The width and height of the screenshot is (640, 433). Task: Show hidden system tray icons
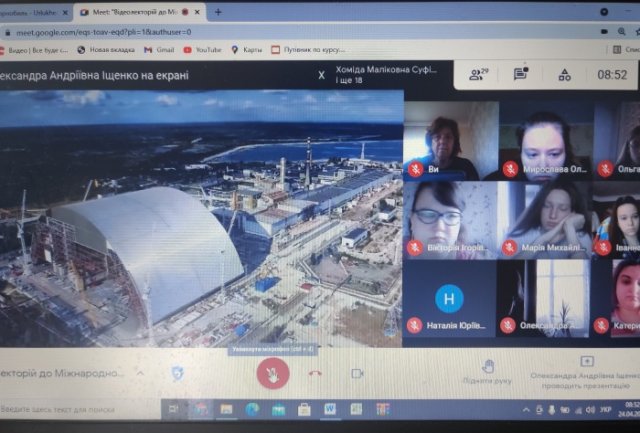coord(526,409)
